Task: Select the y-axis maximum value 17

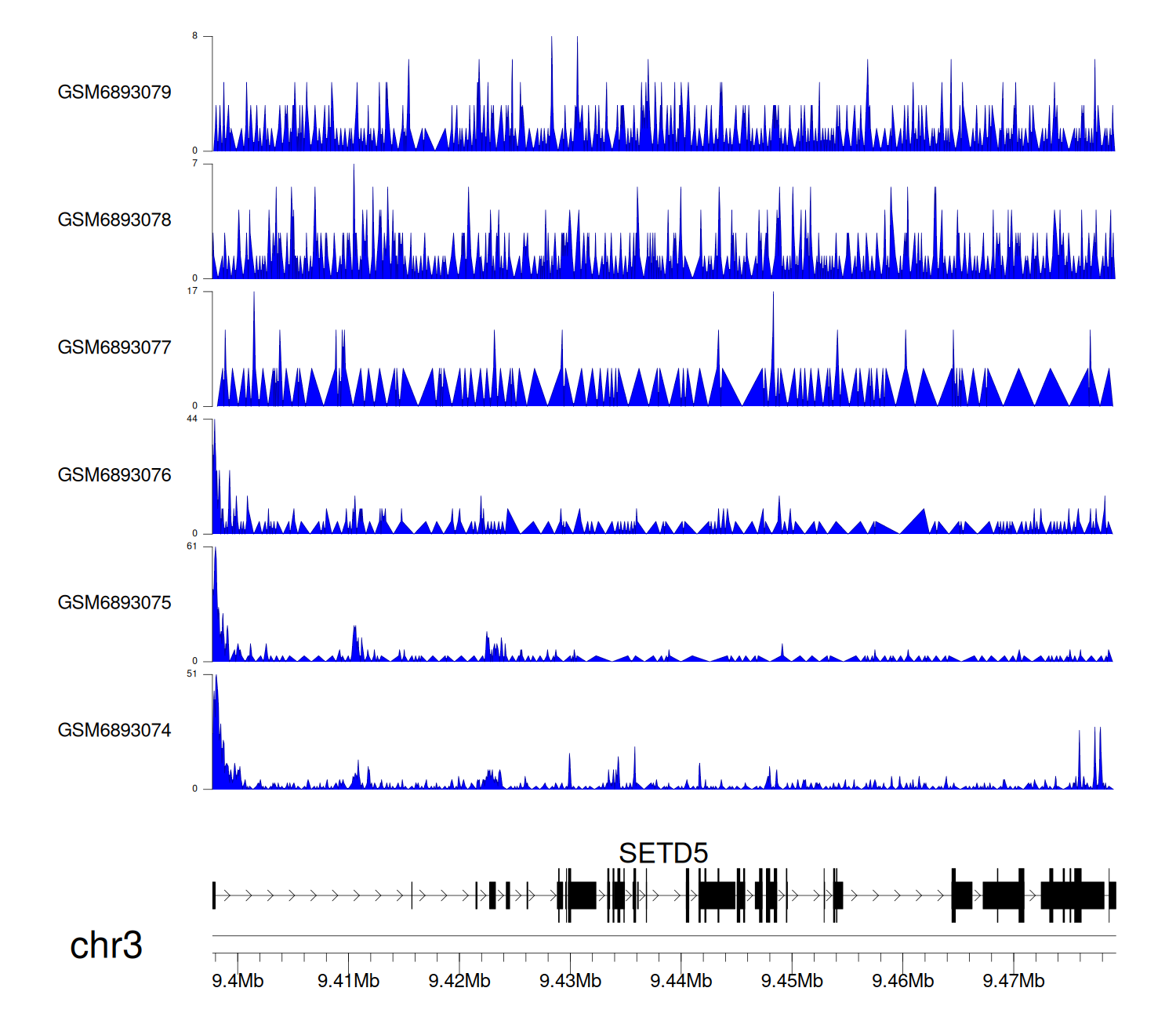Action: click(x=192, y=291)
